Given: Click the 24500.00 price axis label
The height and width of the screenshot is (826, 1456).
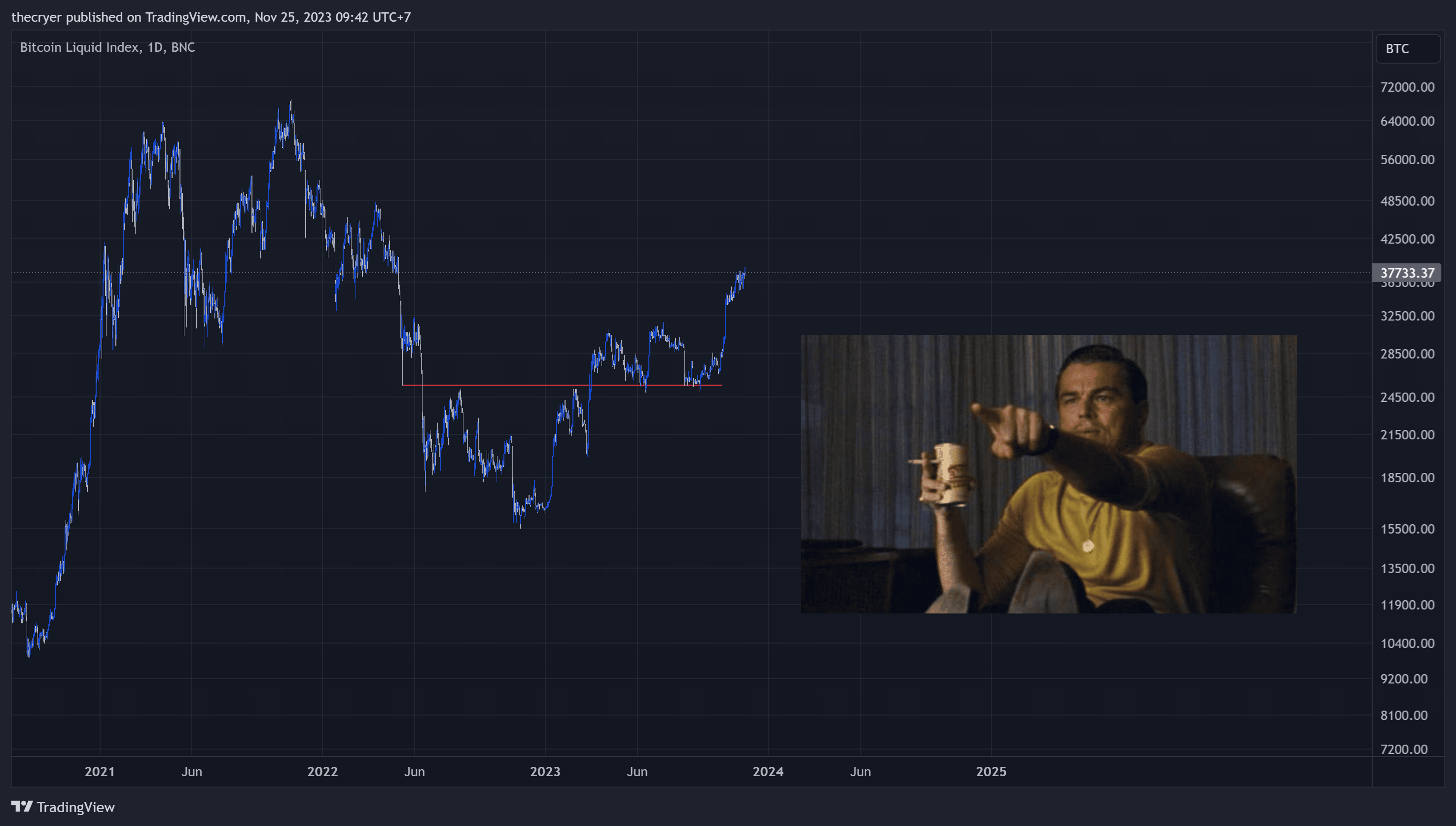Looking at the screenshot, I should point(1407,396).
